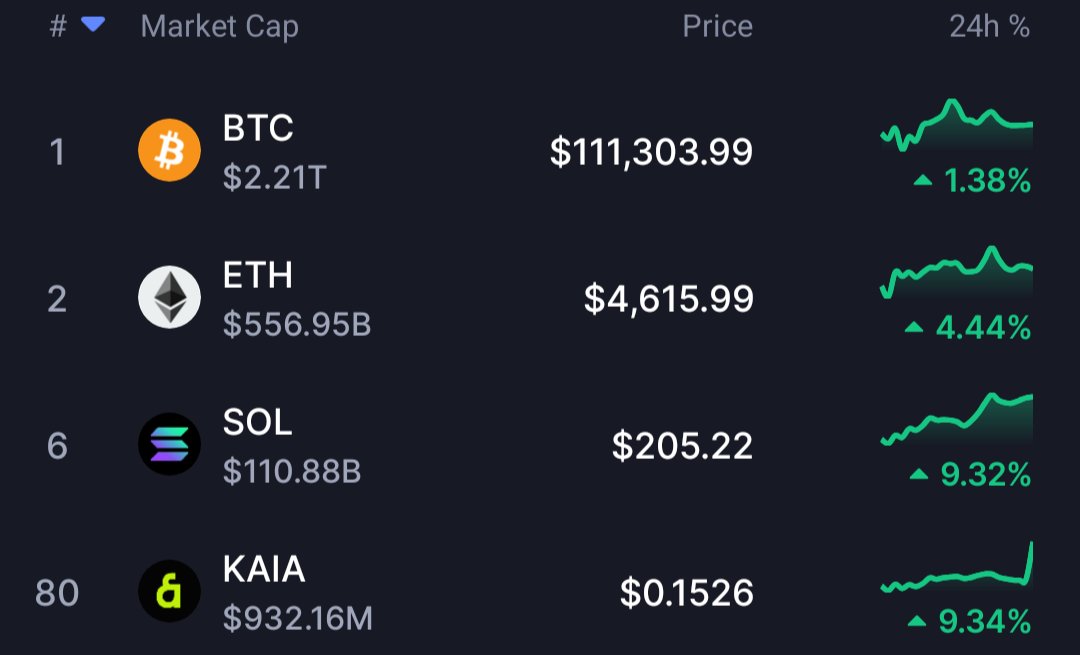
Task: Open the SOL 24h sparkline chart
Action: pos(957,419)
